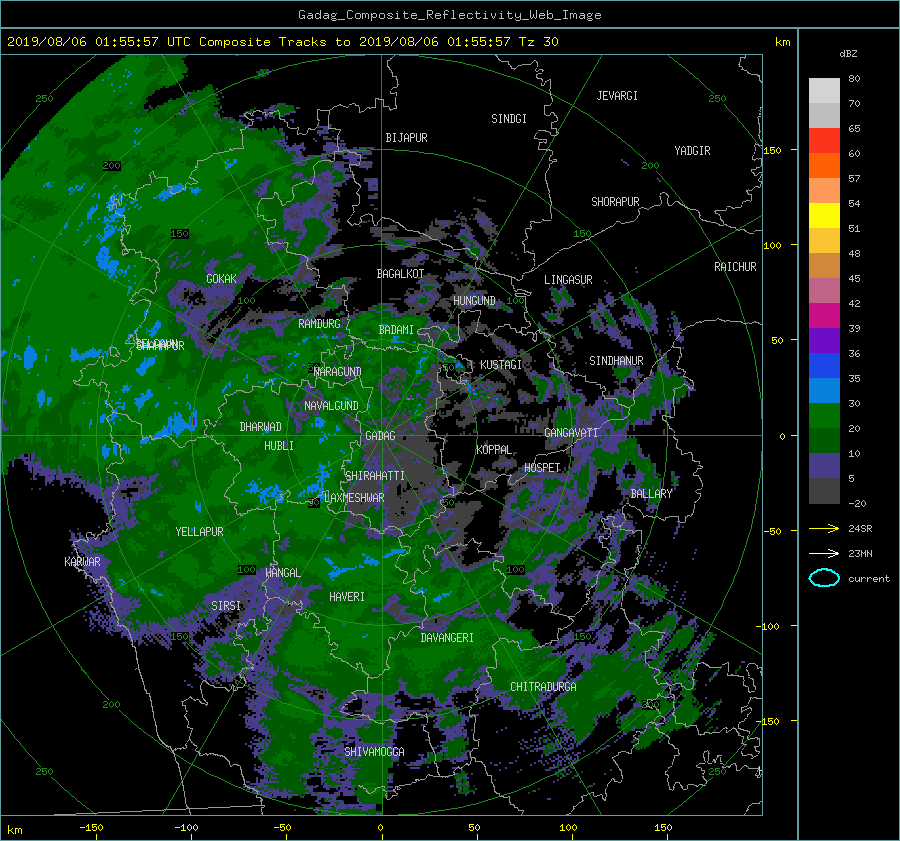Click legend value -20
The width and height of the screenshot is (900, 841).
pos(857,503)
